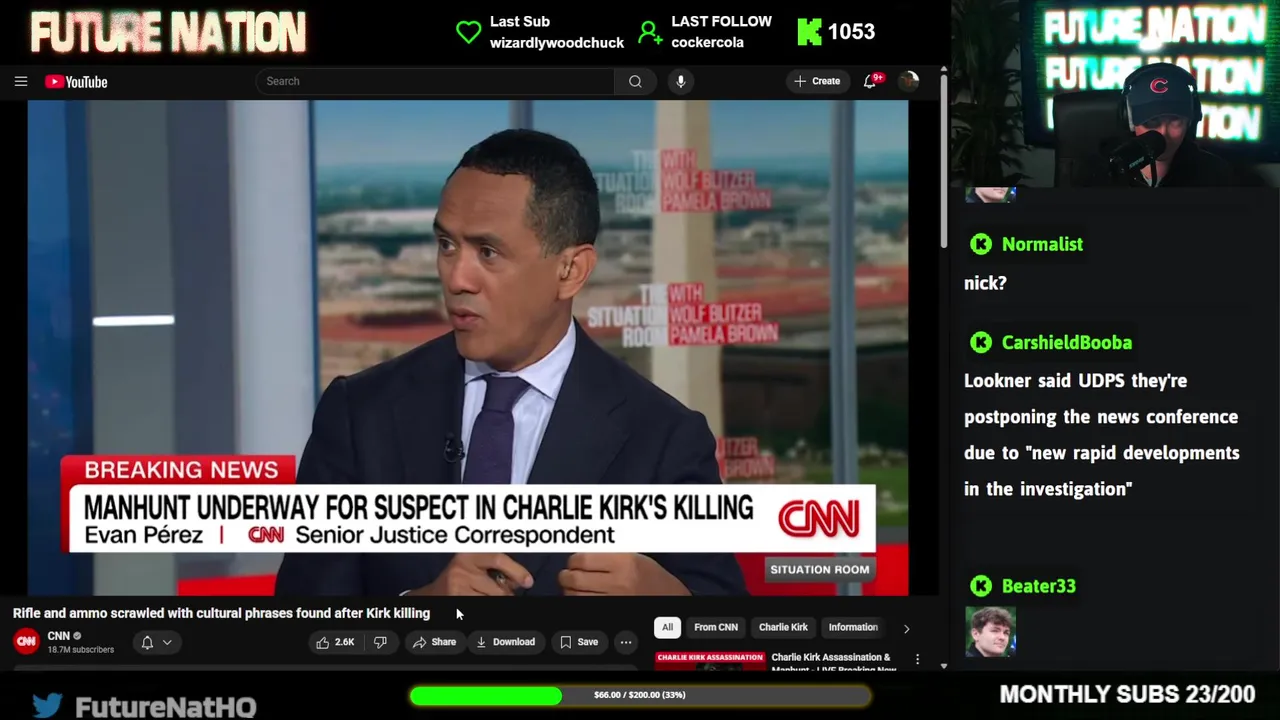Click chat username Normalist
Viewport: 1280px width, 720px height.
pos(1042,244)
